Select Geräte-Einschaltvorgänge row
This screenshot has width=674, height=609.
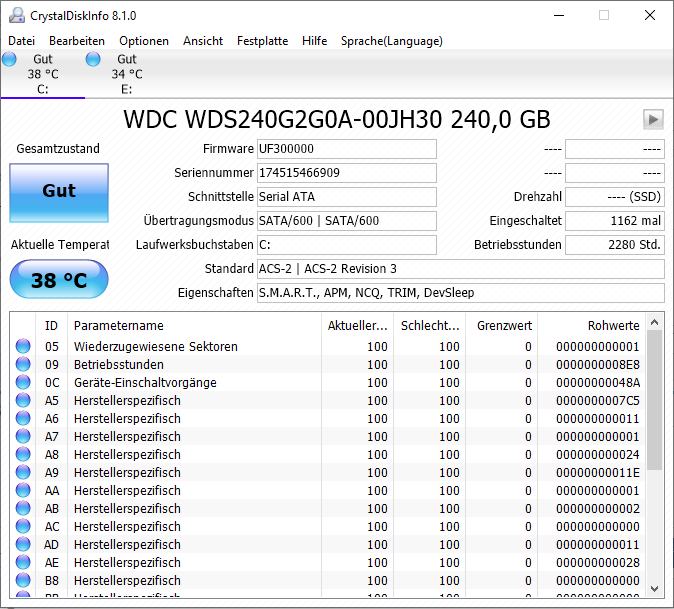tap(328, 383)
